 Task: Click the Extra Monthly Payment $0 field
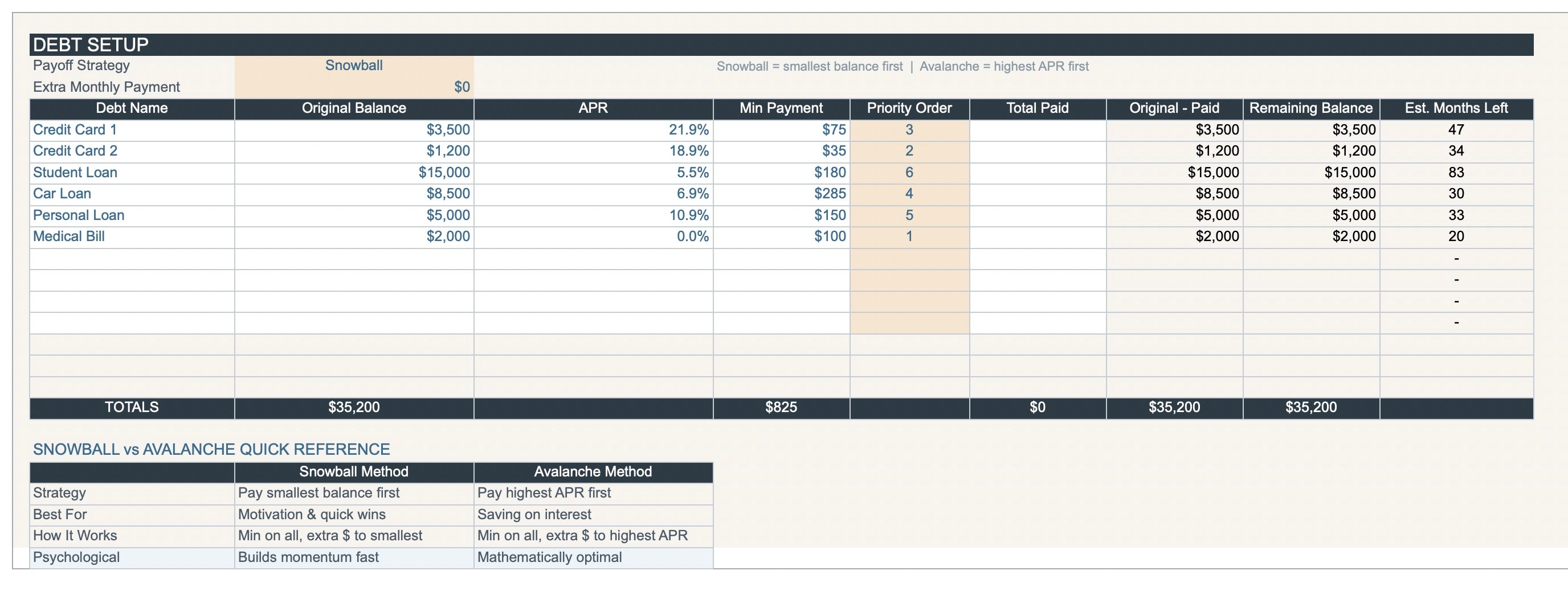coord(354,87)
